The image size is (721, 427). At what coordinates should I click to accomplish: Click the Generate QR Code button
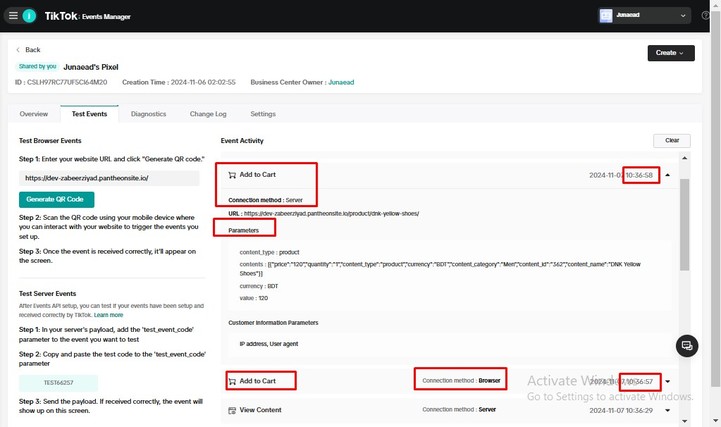tap(57, 199)
